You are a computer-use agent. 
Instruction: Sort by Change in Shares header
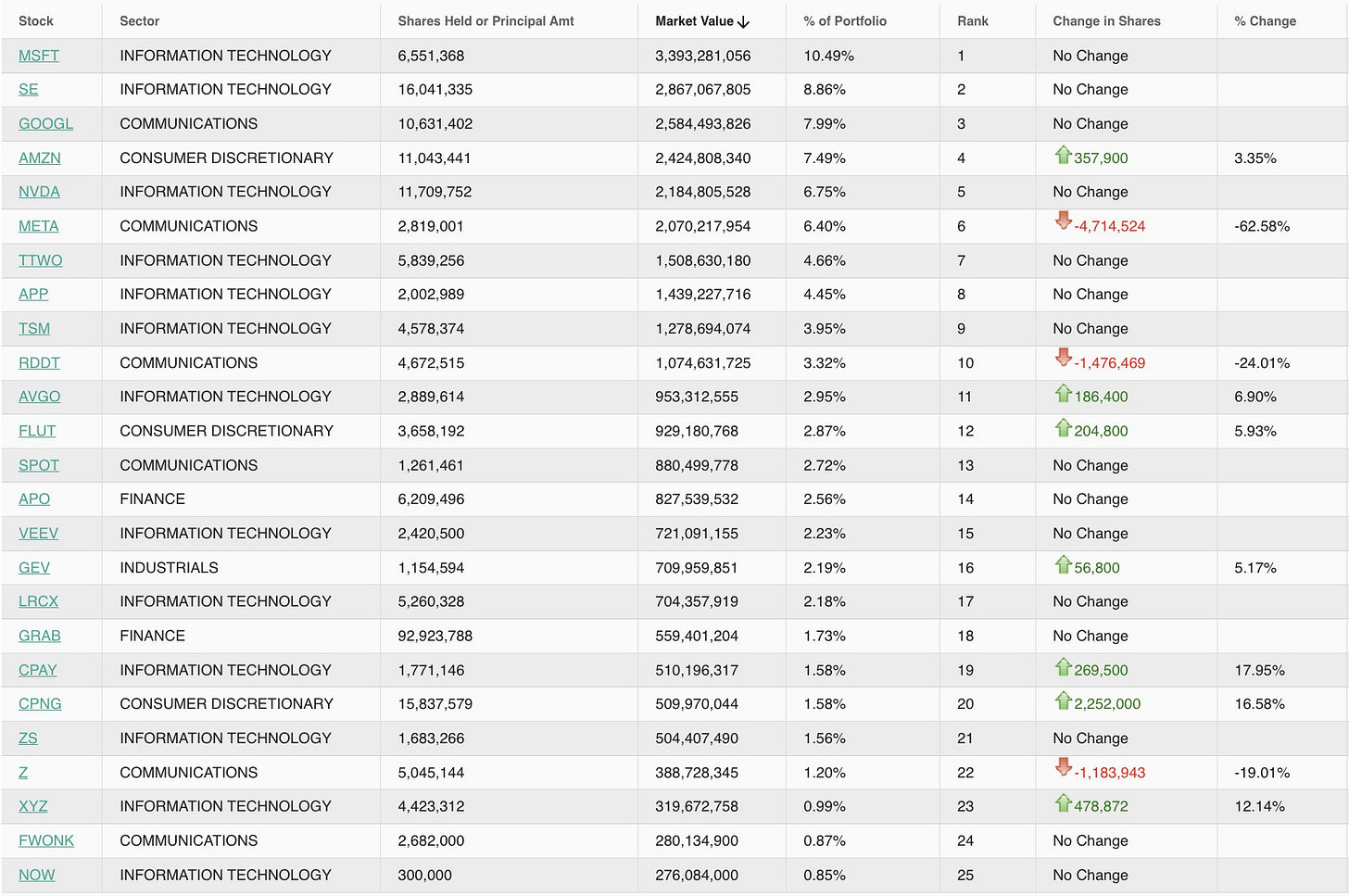1105,21
